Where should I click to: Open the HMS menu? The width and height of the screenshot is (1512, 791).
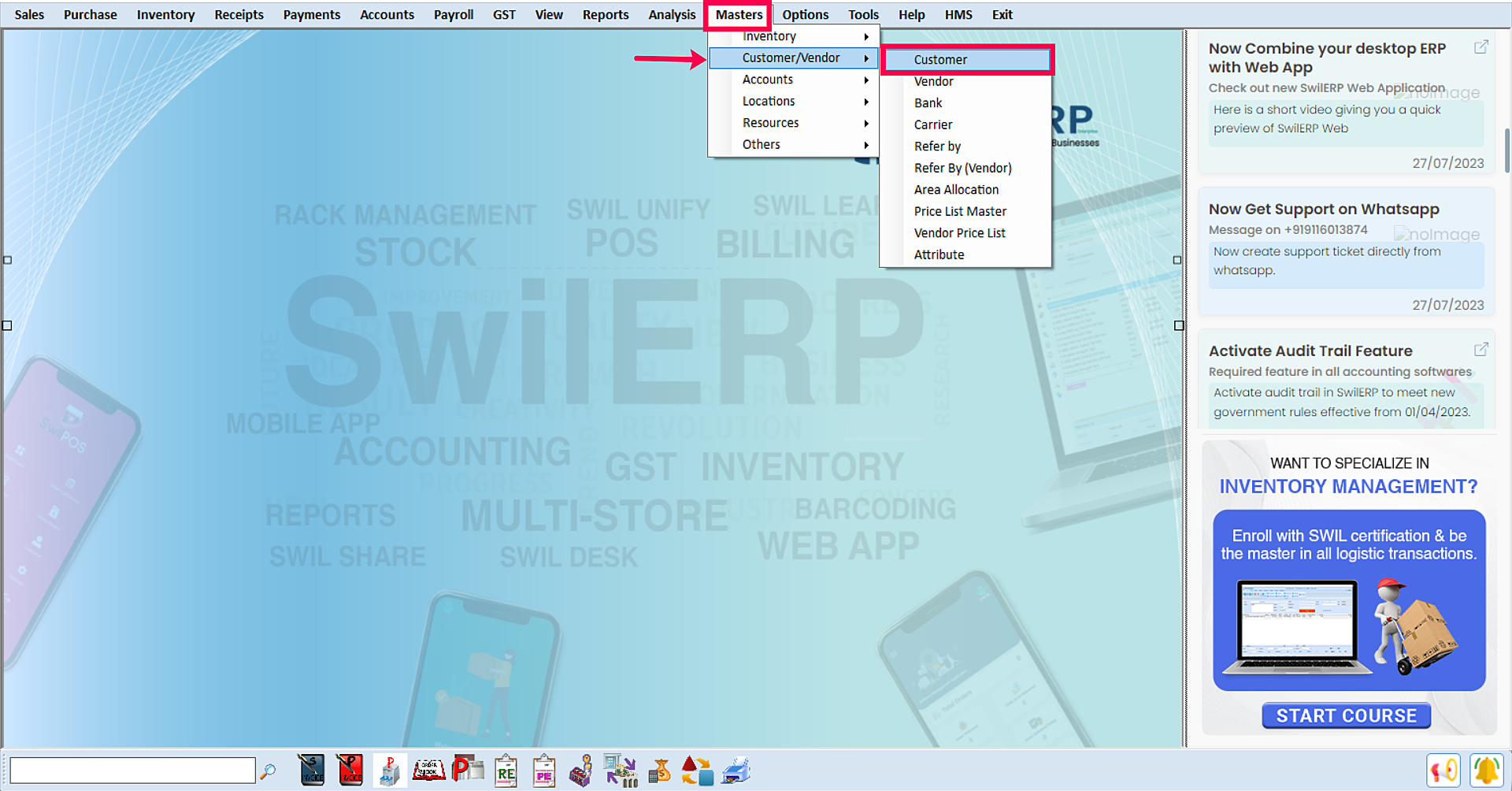[958, 14]
